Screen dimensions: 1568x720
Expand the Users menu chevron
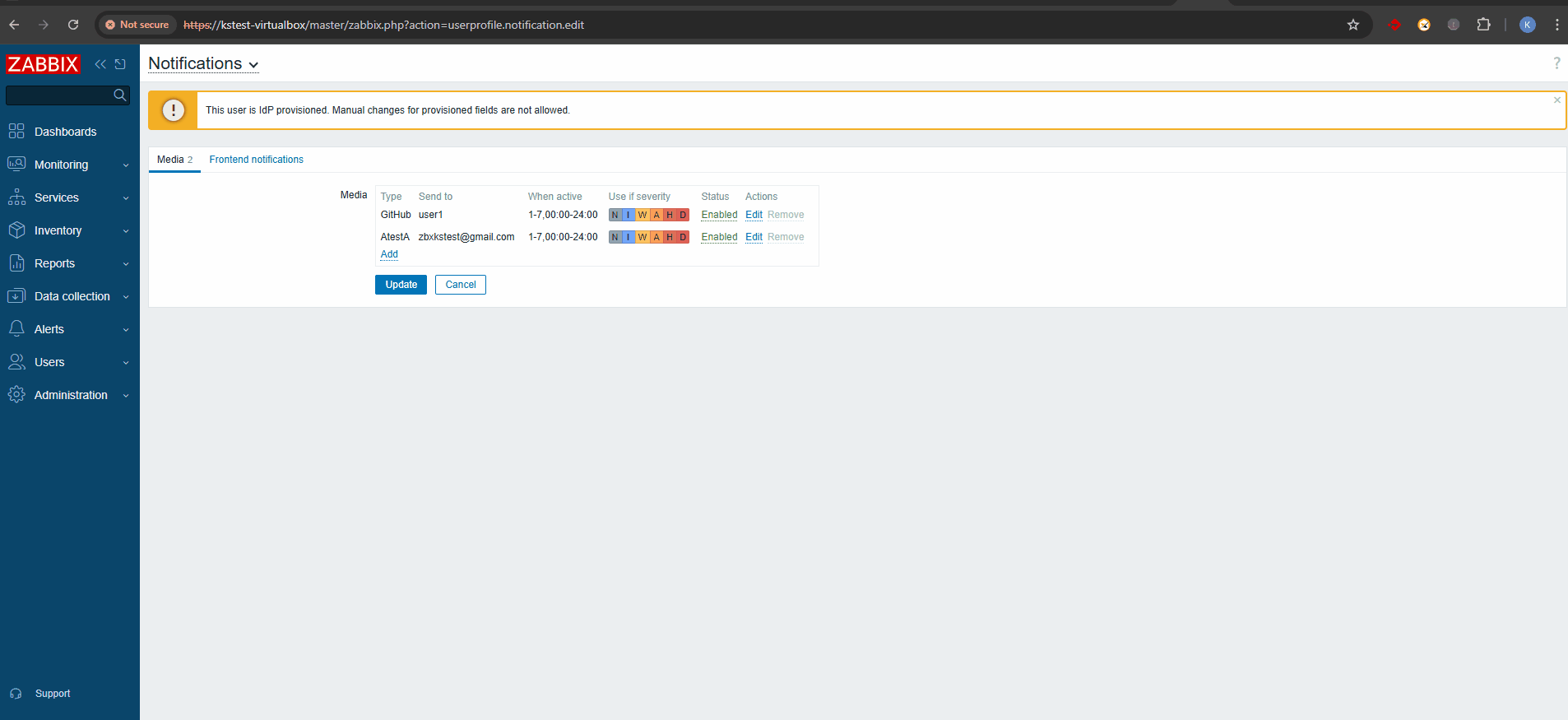coord(126,362)
